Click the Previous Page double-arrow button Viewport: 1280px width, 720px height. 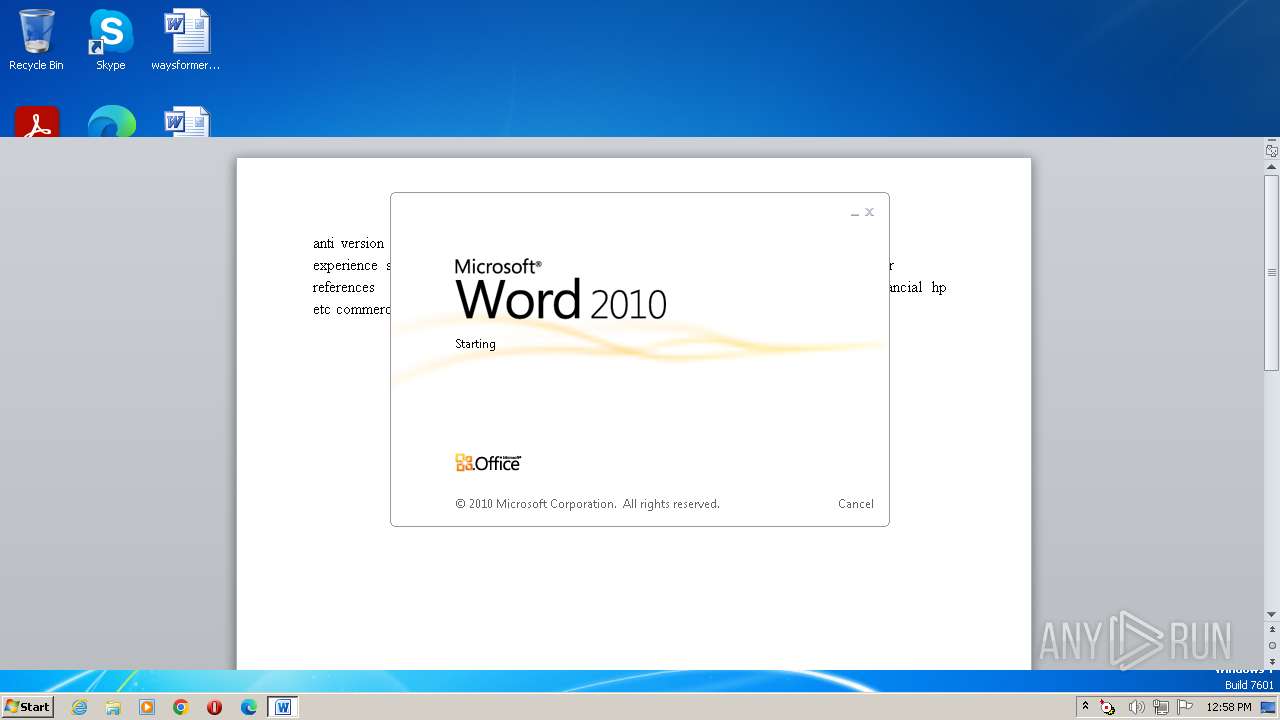[1272, 630]
